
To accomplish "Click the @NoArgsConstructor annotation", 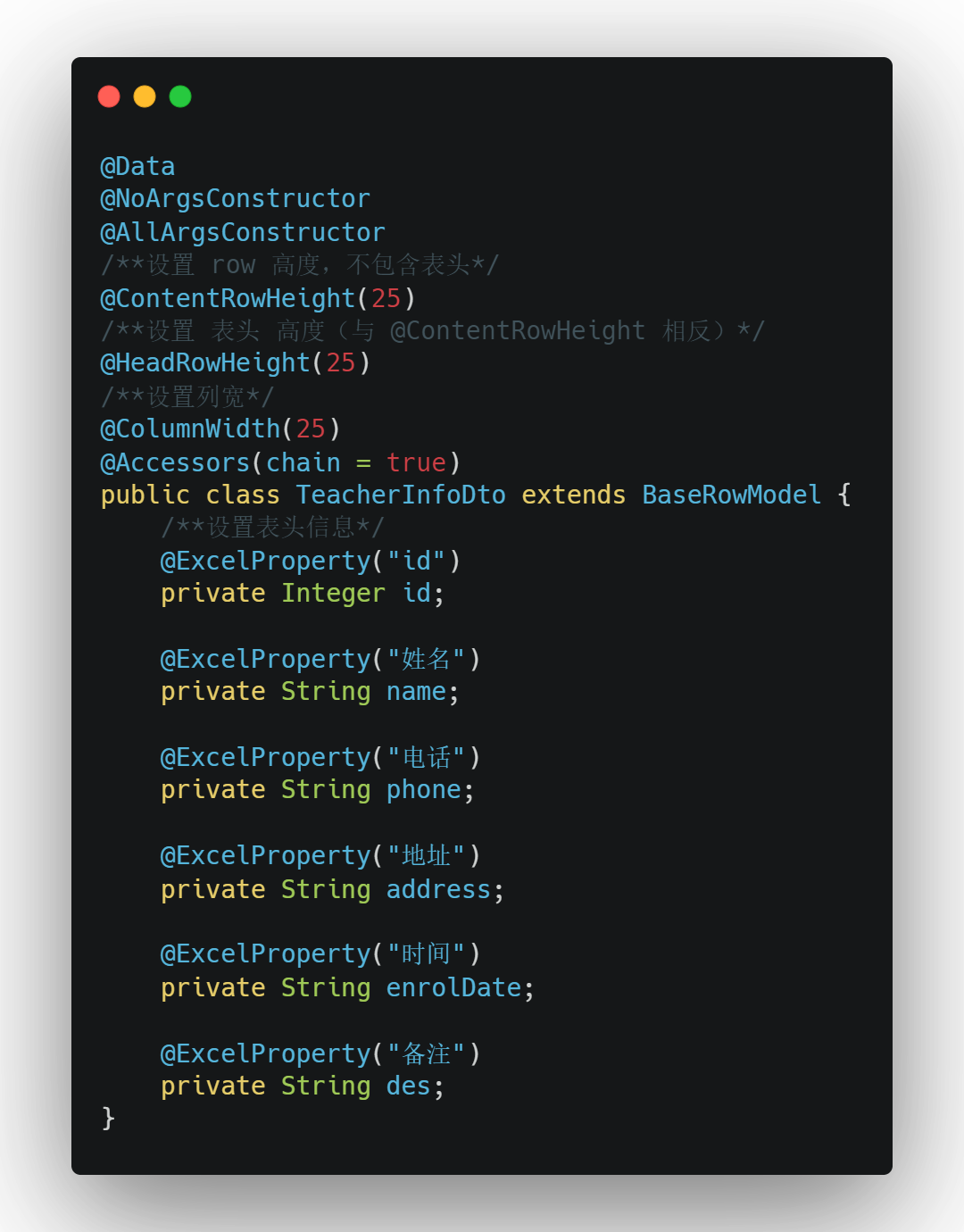I will [x=235, y=199].
